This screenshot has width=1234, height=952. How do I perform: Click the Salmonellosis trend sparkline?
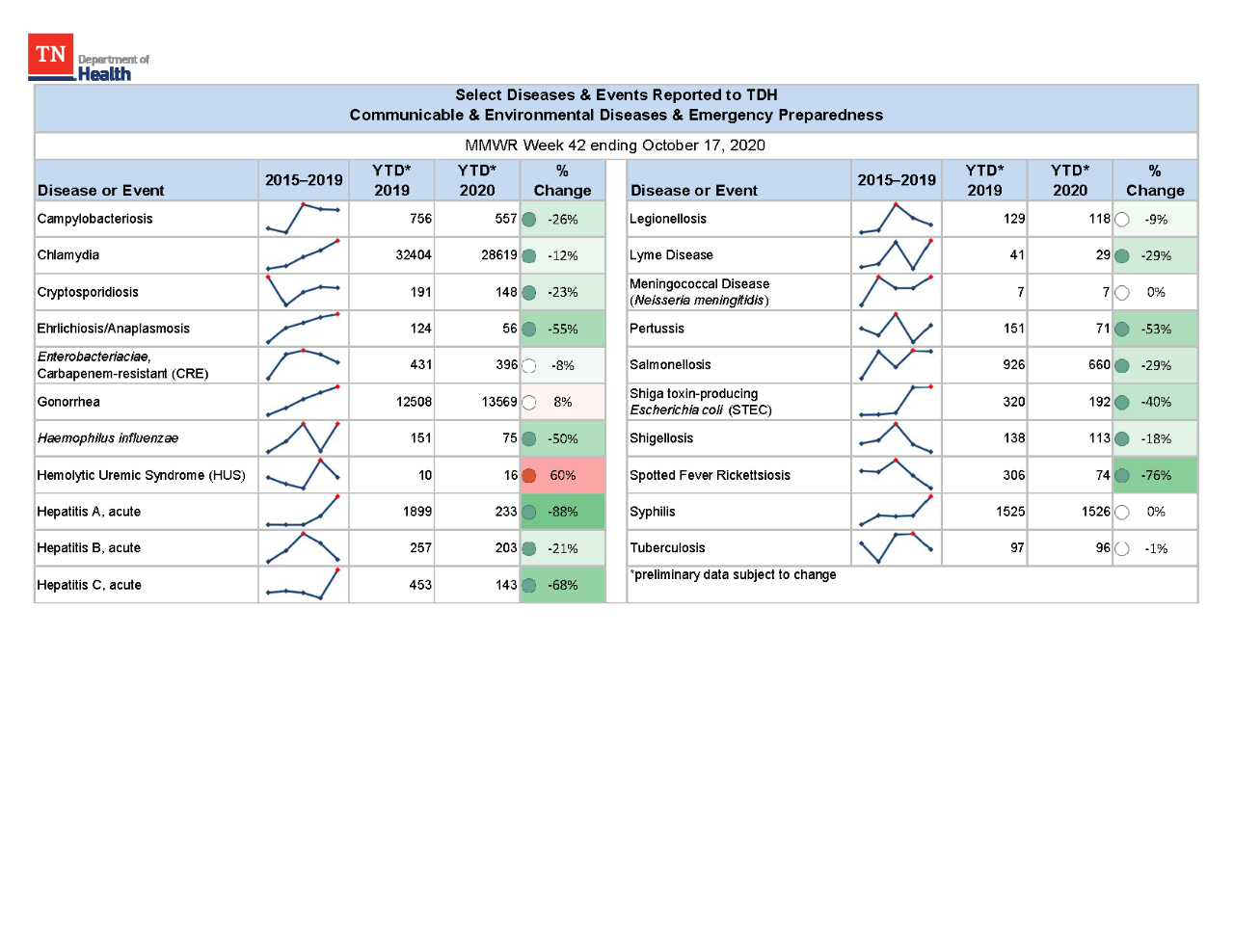896,365
